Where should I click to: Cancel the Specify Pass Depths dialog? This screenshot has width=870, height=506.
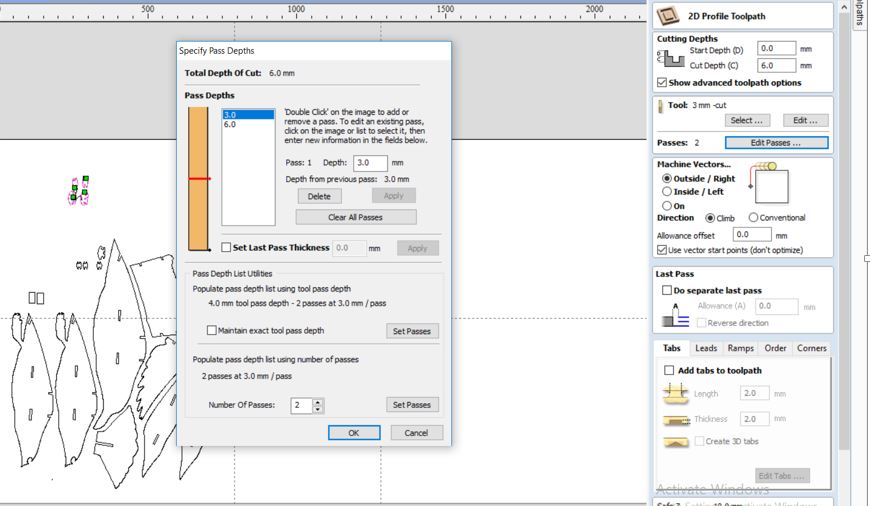pyautogui.click(x=416, y=433)
